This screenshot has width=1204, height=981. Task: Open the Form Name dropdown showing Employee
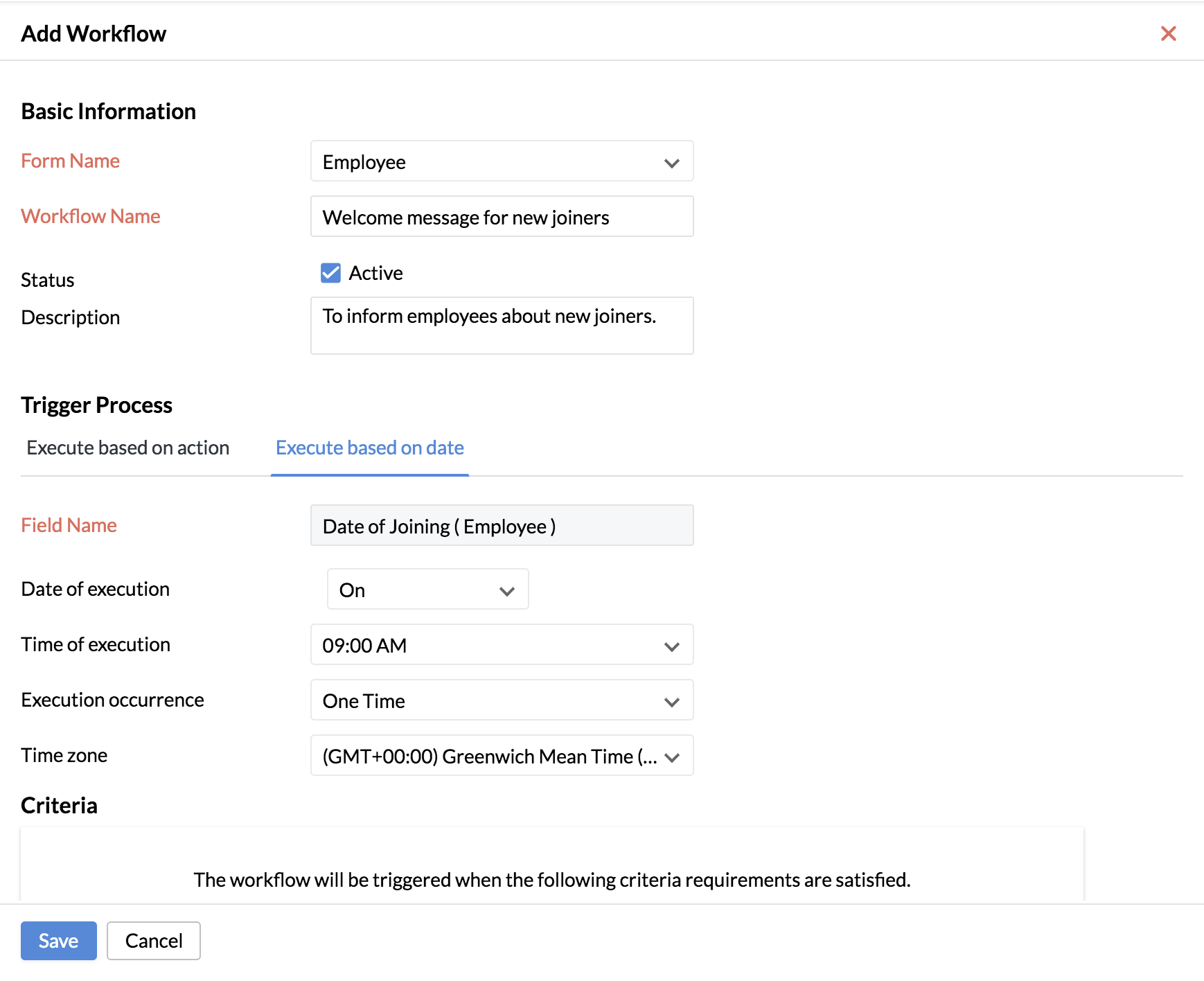tap(502, 161)
